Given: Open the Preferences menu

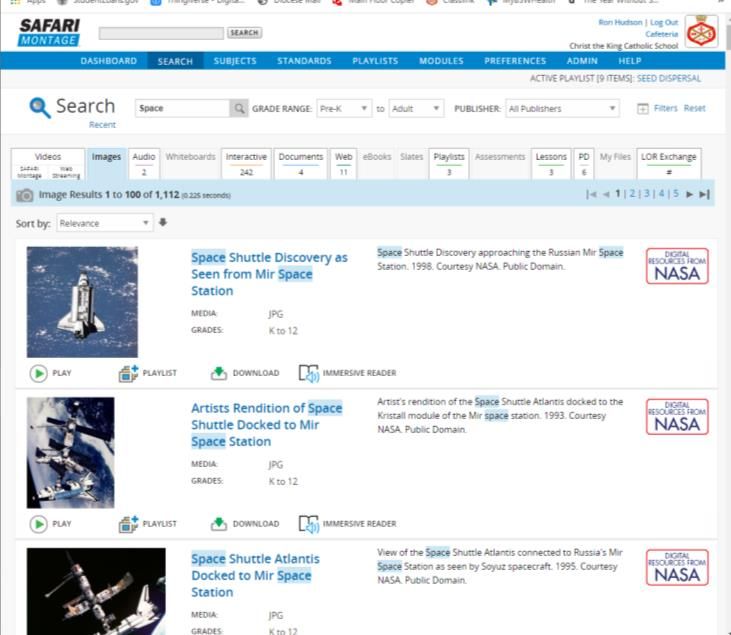Looking at the screenshot, I should [515, 61].
